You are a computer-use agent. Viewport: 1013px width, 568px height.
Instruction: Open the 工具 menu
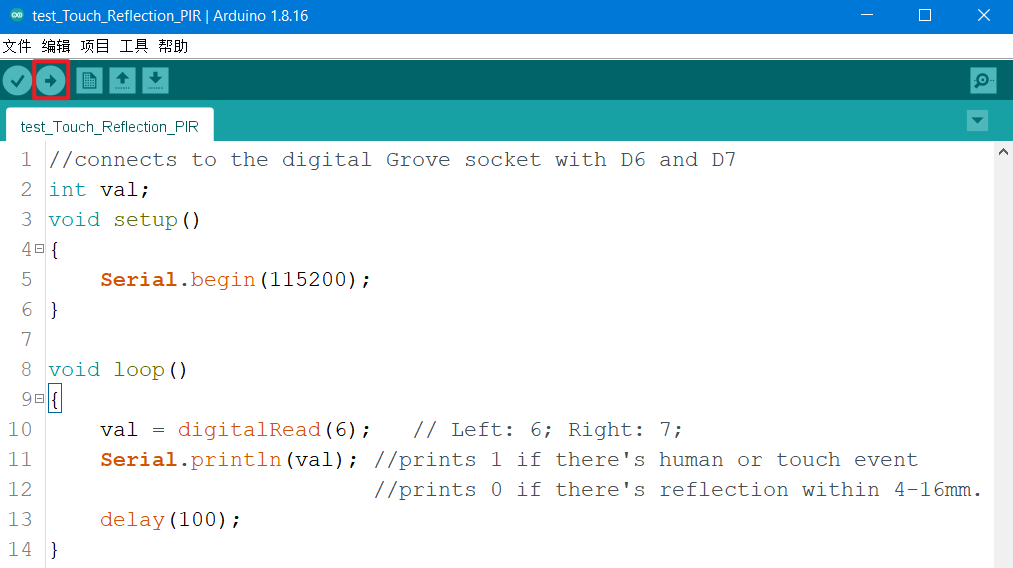(x=134, y=46)
